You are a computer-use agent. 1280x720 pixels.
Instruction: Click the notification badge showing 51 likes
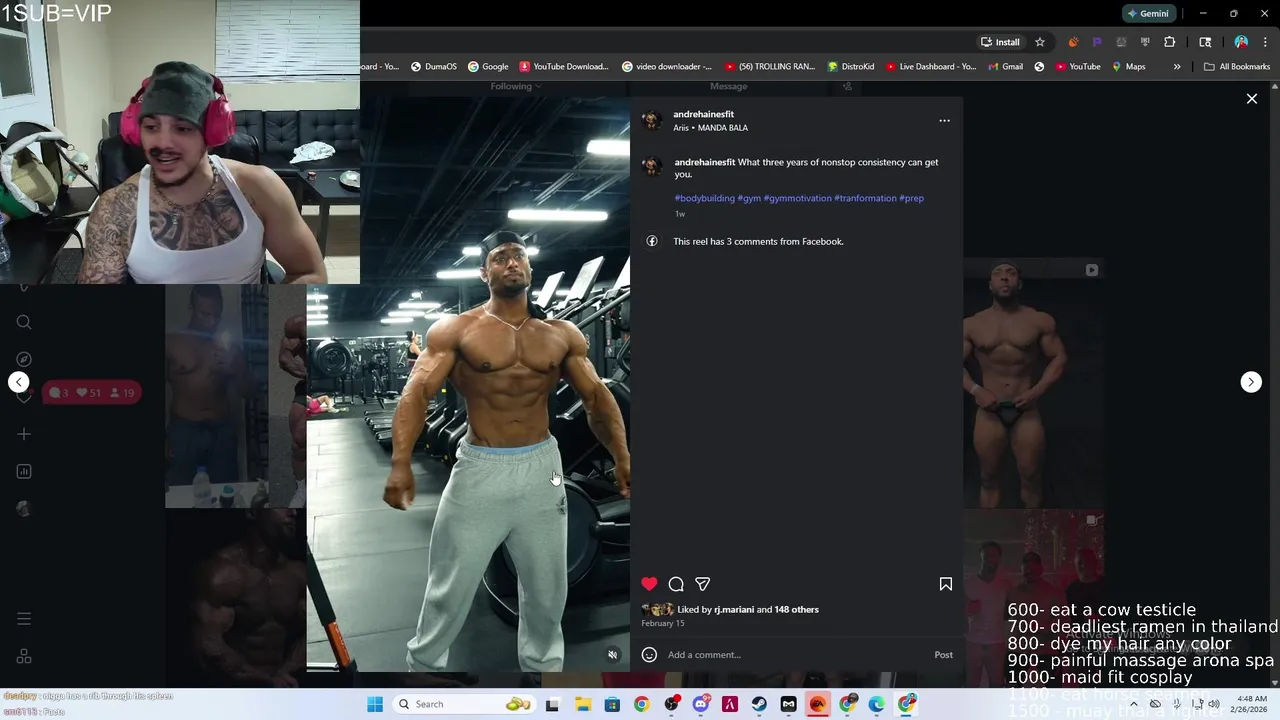point(89,393)
